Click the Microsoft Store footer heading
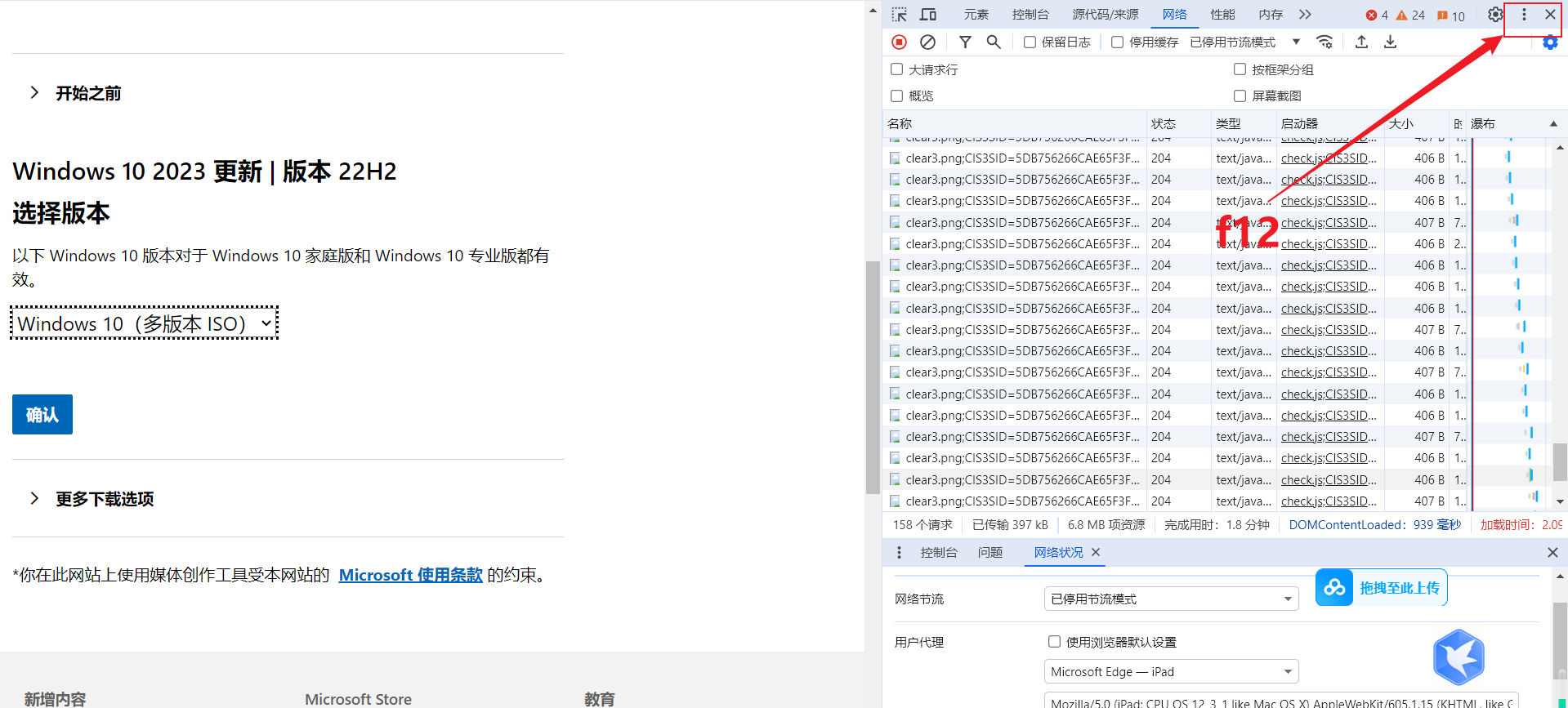The image size is (1568, 708). (x=358, y=699)
